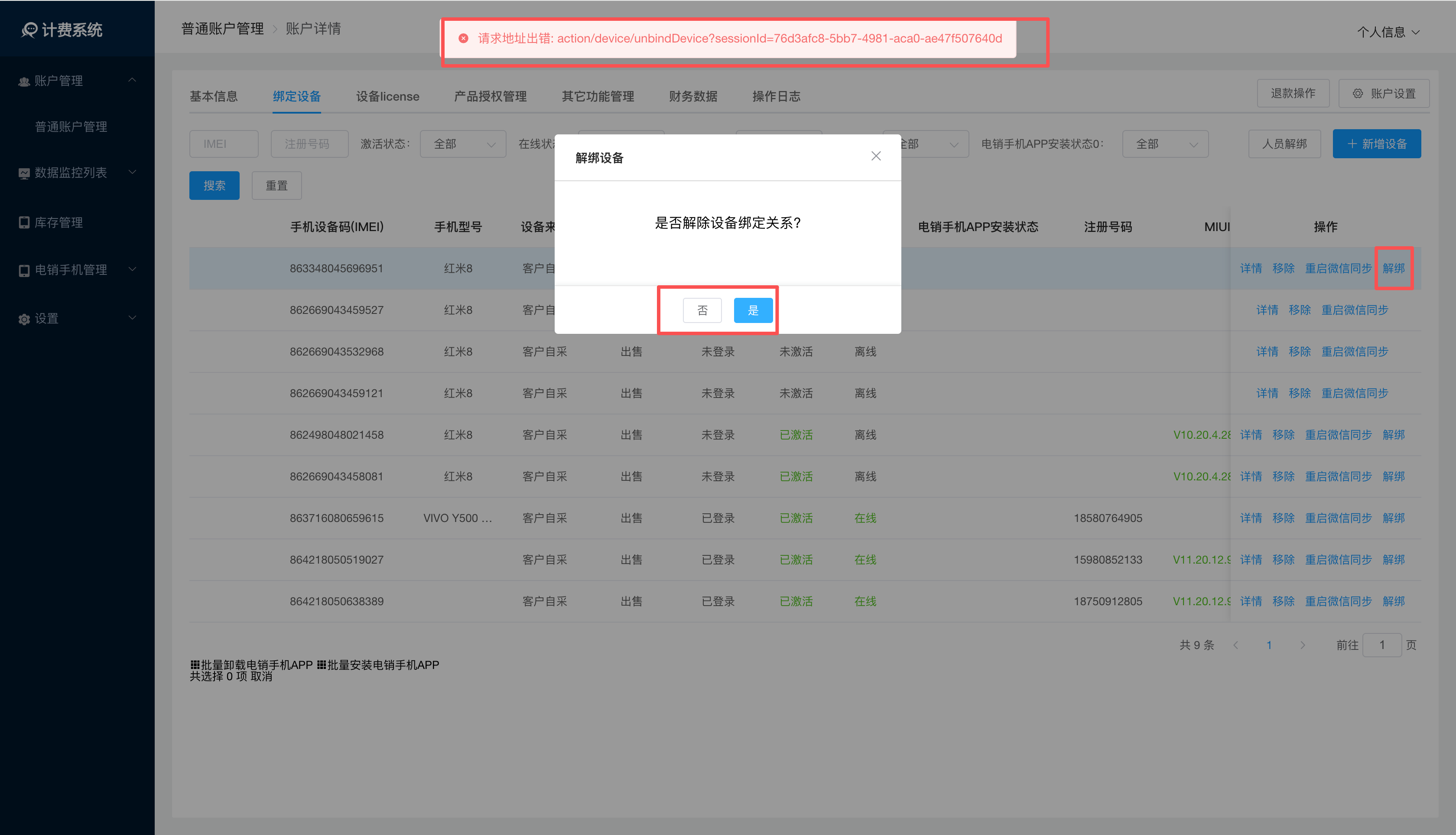Viewport: 1456px width, 835px height.
Task: Open the 电销手机APP安装状态 dropdown
Action: click(x=1165, y=144)
